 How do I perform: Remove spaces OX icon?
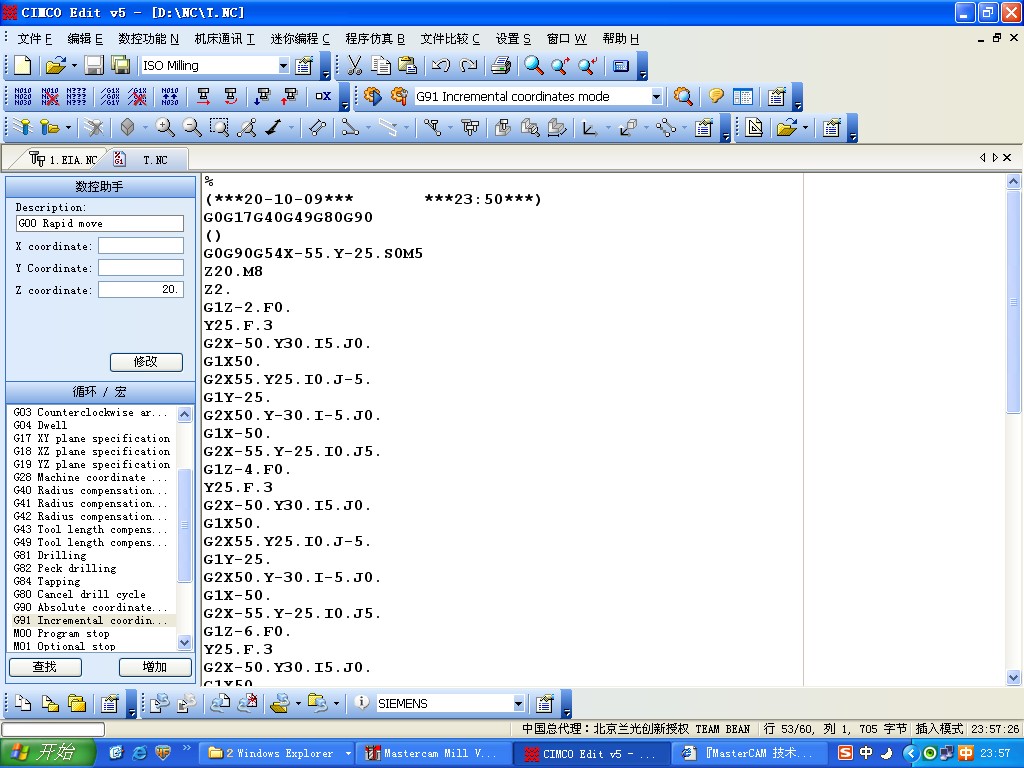pos(323,96)
